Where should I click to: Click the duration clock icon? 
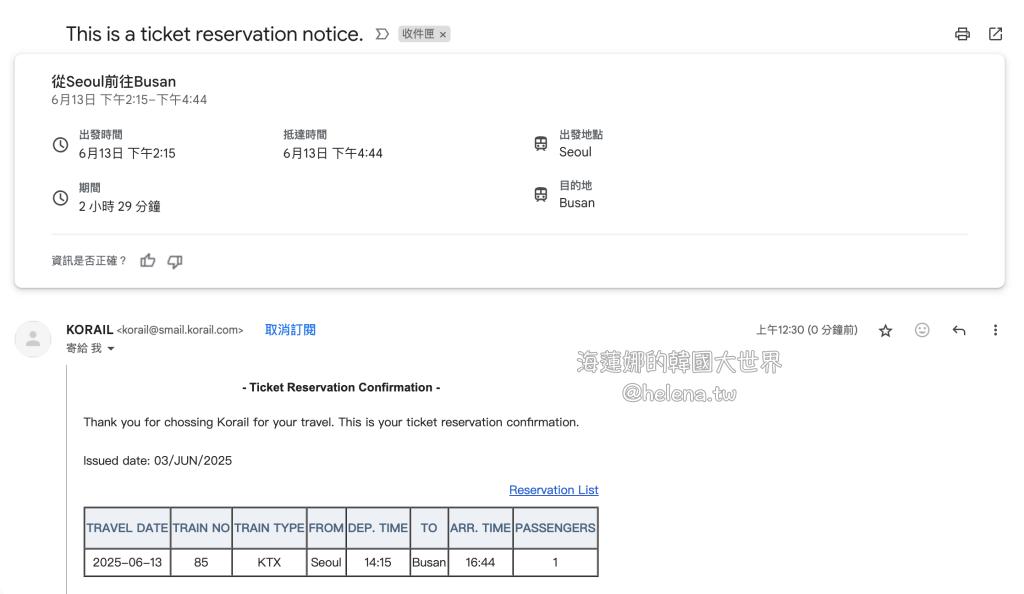click(60, 198)
